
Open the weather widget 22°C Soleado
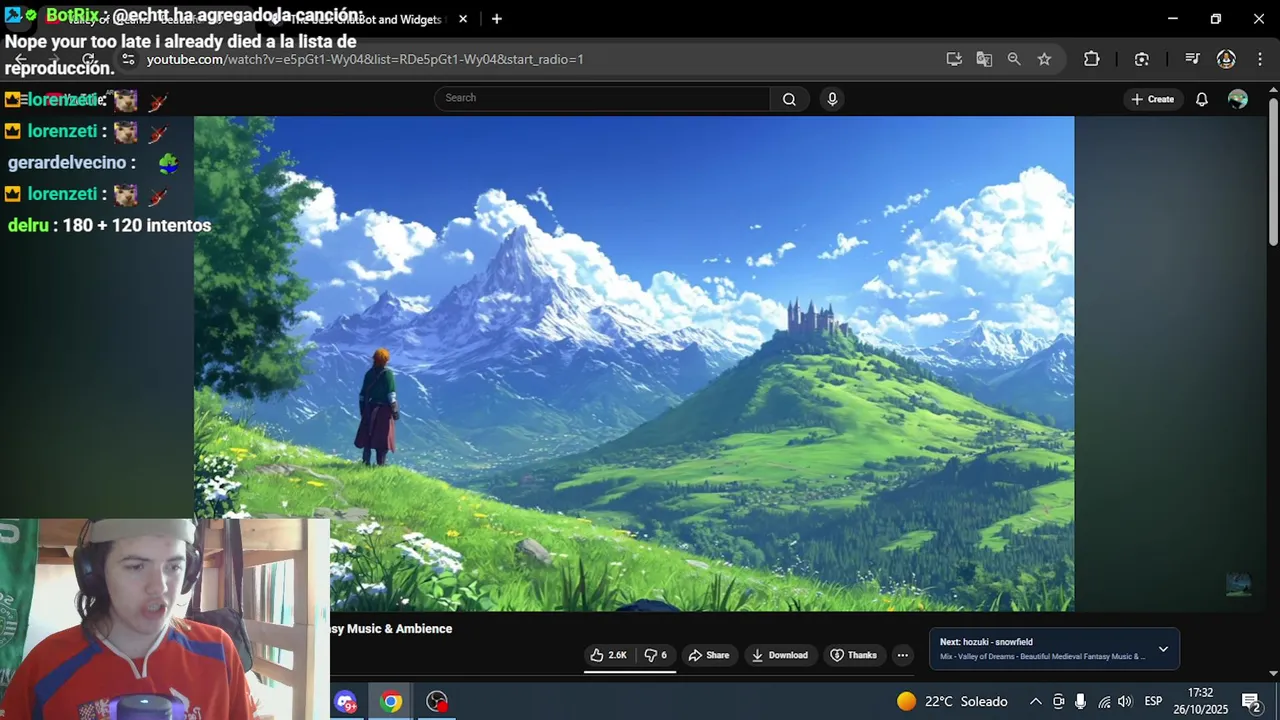(952, 702)
